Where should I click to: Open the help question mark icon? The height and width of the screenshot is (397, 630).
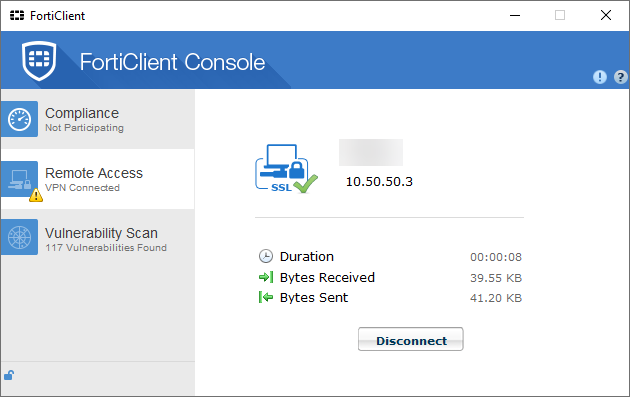(621, 77)
